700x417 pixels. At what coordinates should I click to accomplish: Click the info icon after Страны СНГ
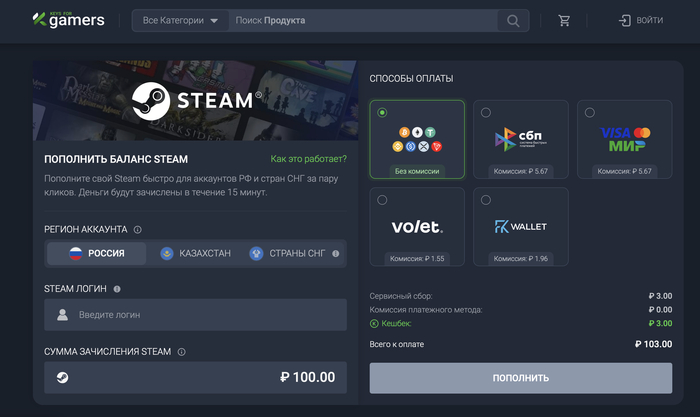coord(335,254)
